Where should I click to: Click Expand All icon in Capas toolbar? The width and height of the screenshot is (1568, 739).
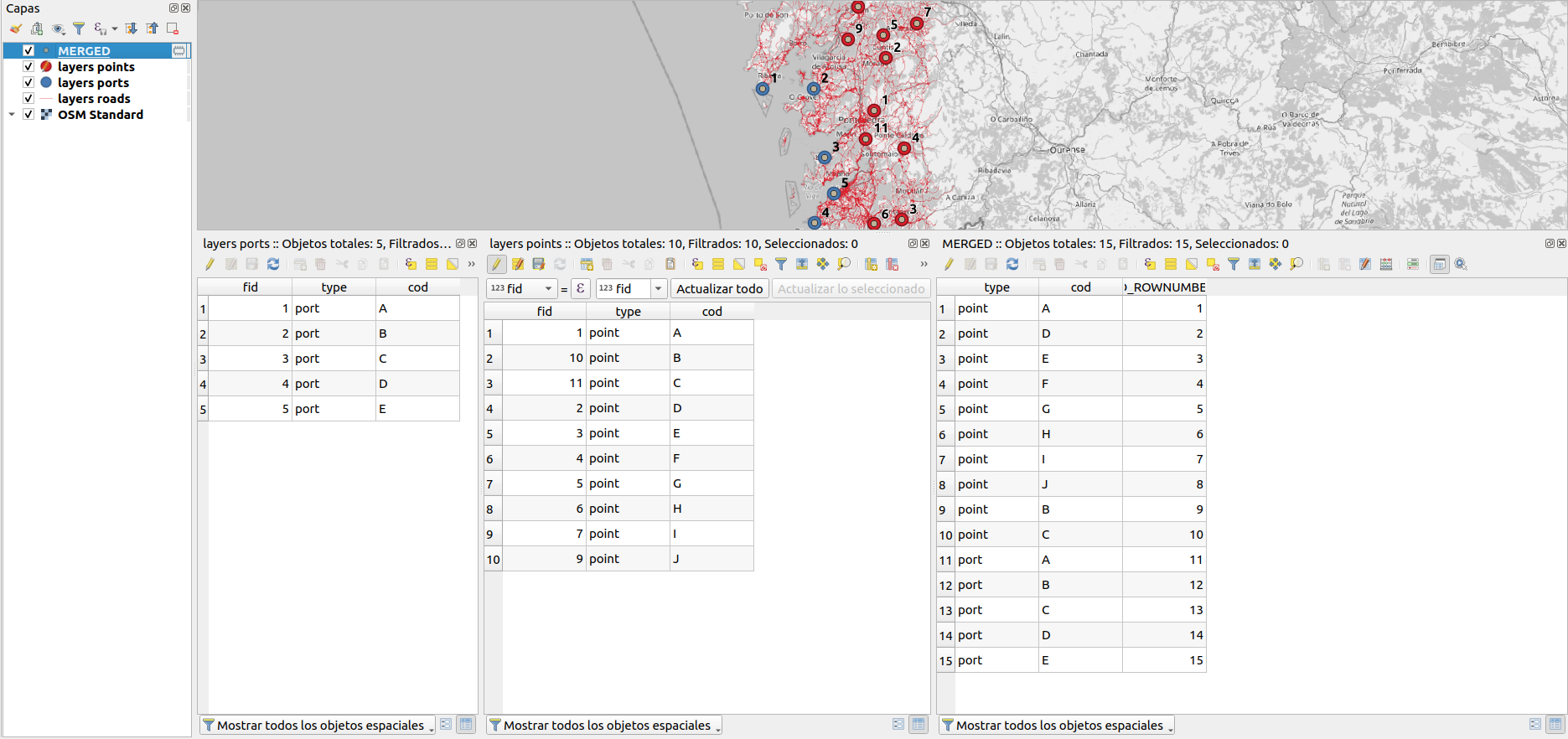(132, 28)
